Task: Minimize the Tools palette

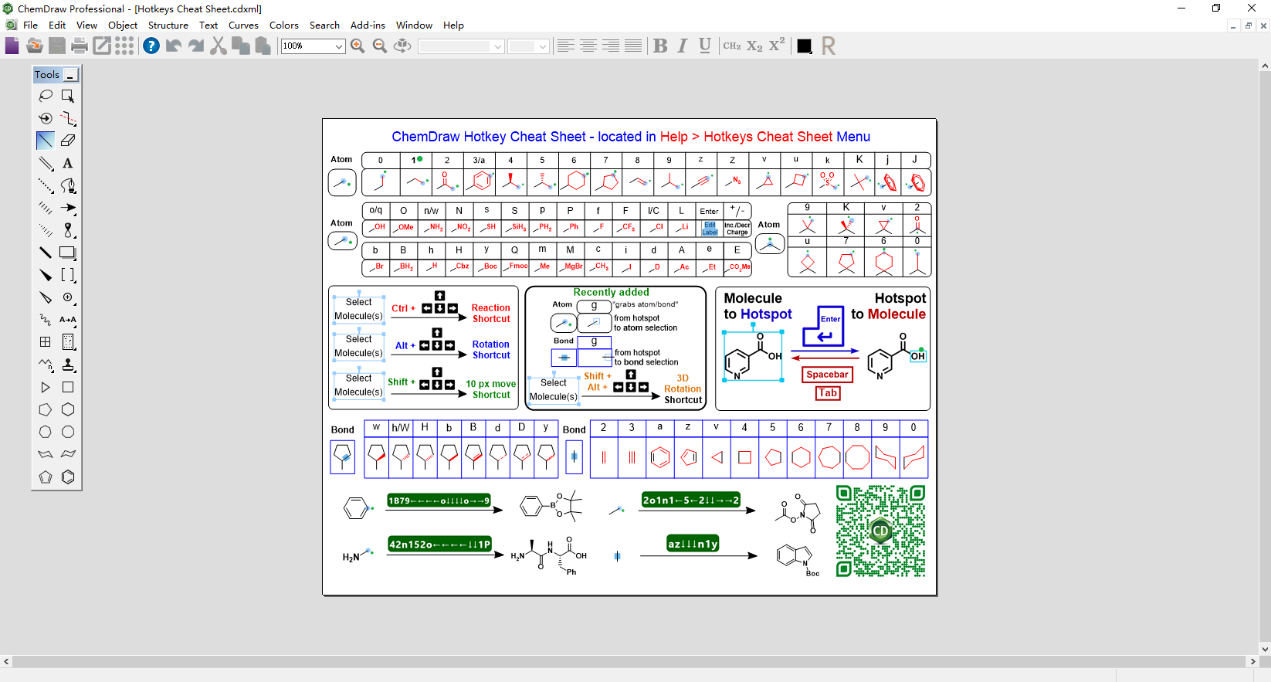Action: pos(71,75)
